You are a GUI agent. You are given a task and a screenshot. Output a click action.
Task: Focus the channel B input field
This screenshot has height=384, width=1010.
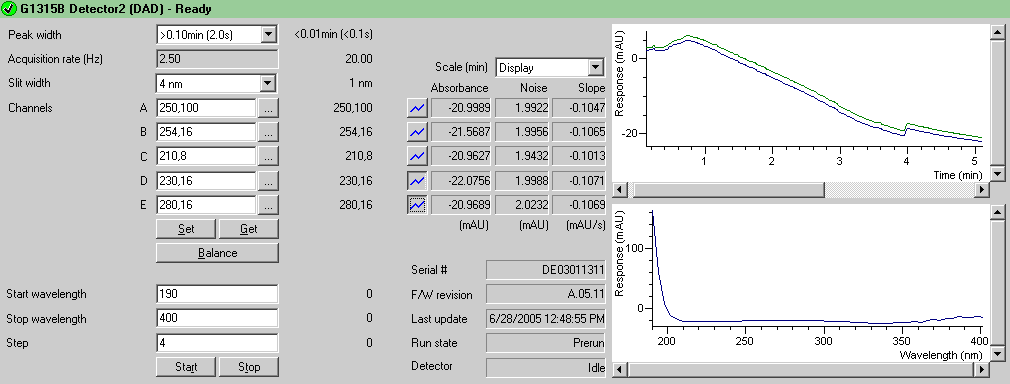click(206, 132)
